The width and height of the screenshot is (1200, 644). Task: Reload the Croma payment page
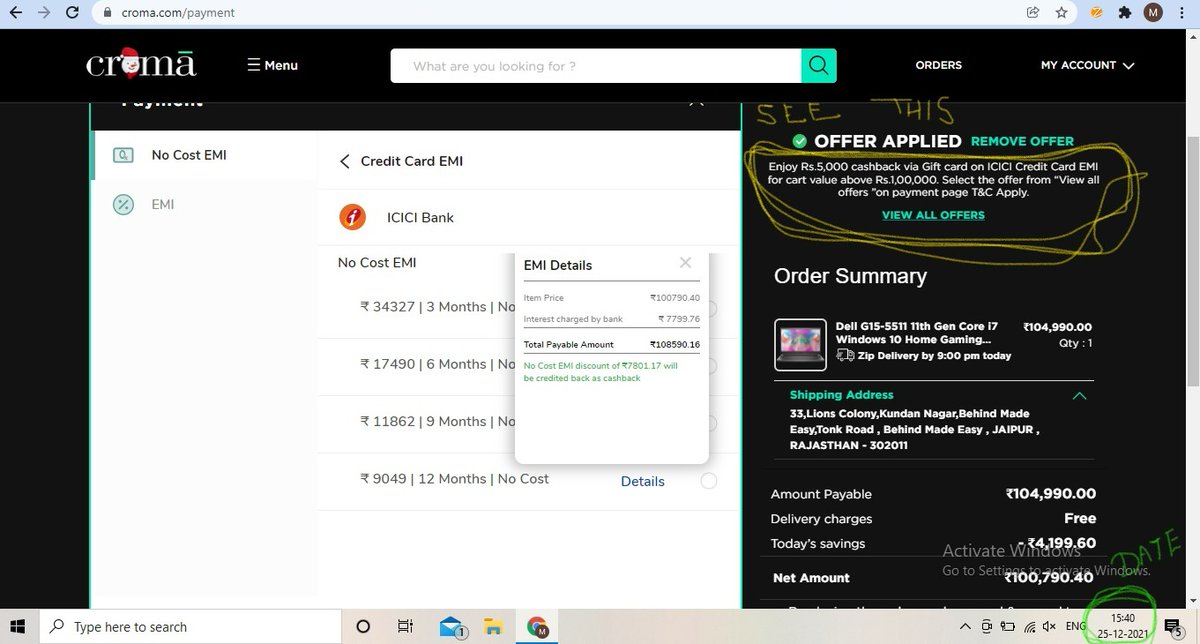[x=72, y=13]
